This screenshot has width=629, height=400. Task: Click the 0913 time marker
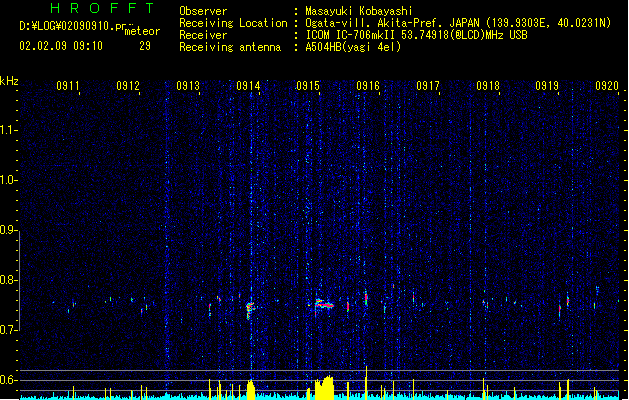point(188,86)
